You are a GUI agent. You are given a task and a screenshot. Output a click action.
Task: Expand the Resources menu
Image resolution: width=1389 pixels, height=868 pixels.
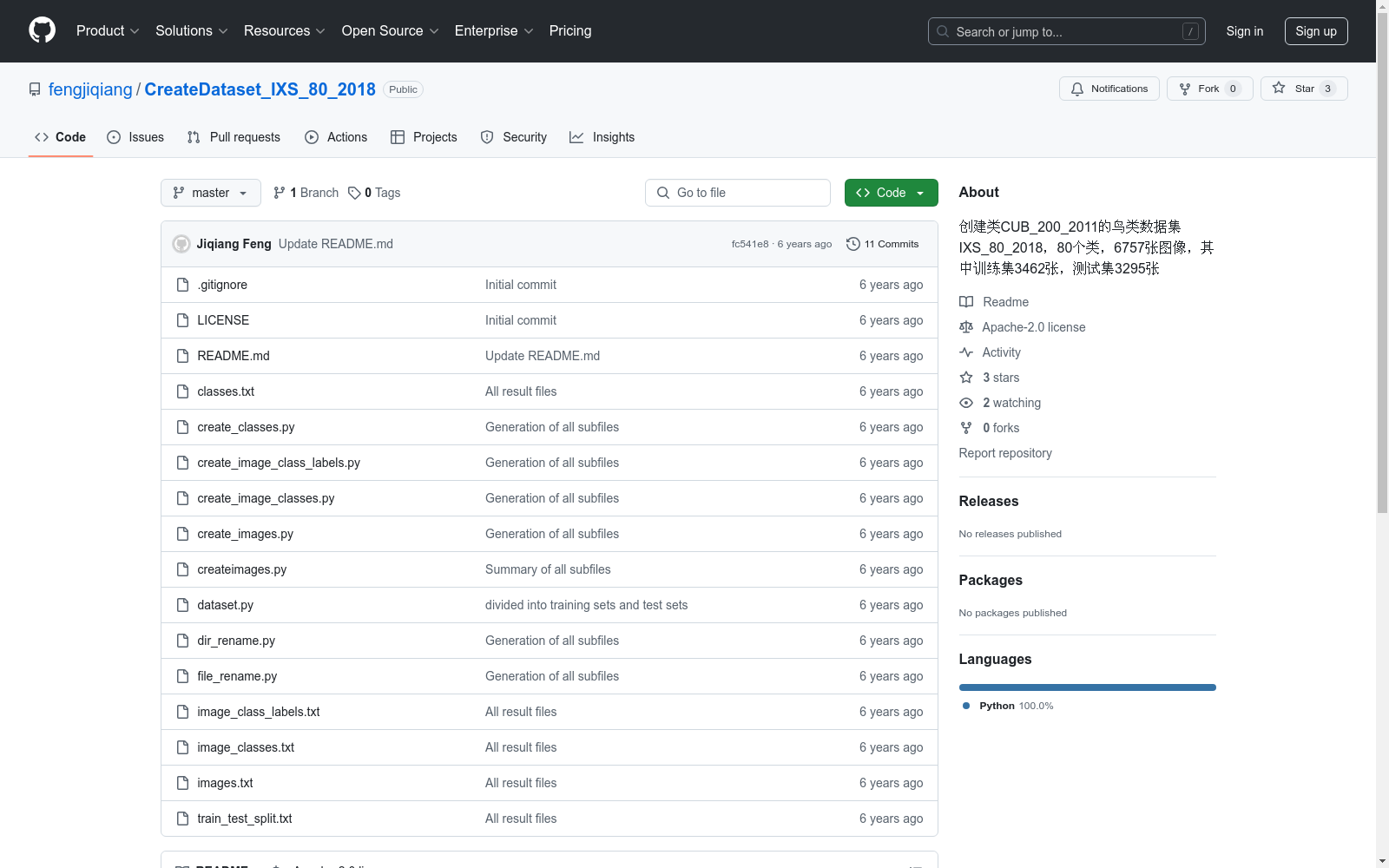tap(285, 31)
